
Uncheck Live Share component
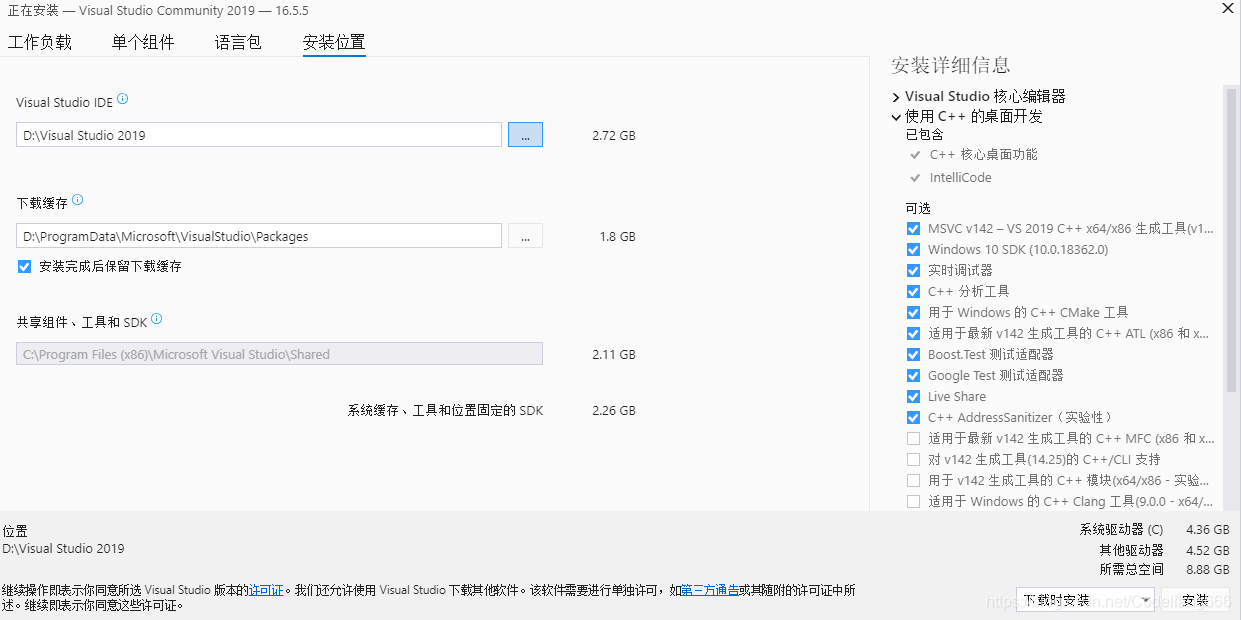point(913,397)
